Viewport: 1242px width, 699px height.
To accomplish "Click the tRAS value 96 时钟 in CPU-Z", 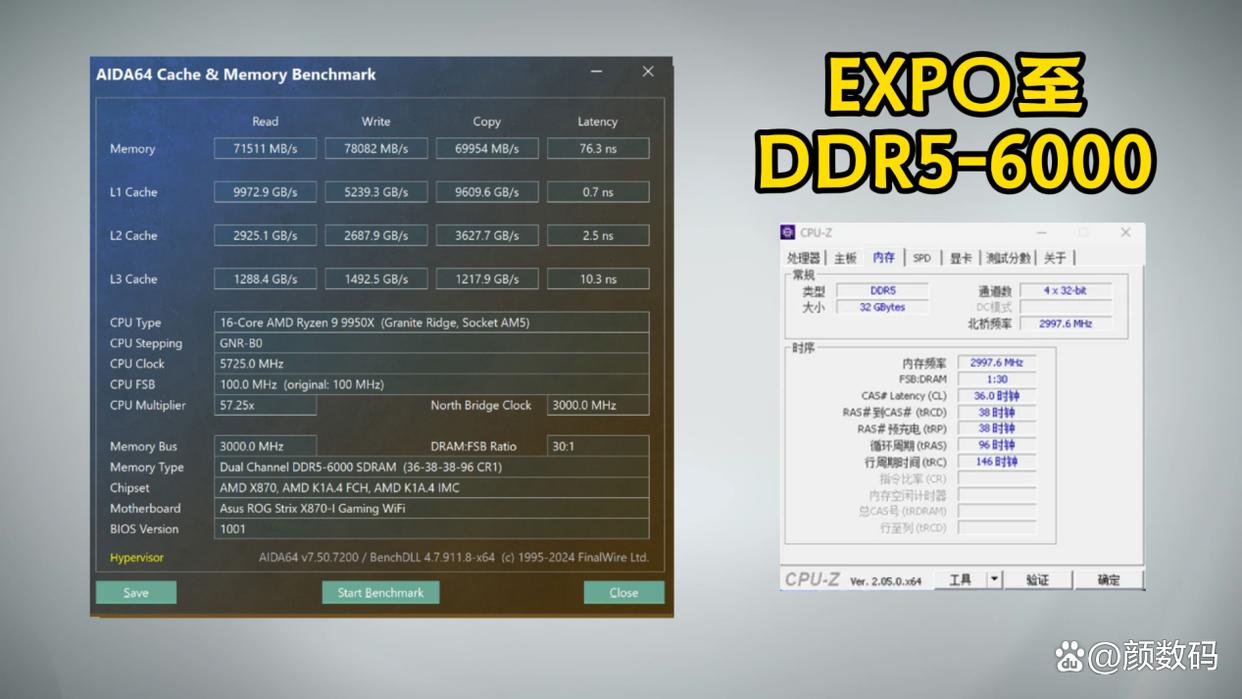I will point(997,445).
